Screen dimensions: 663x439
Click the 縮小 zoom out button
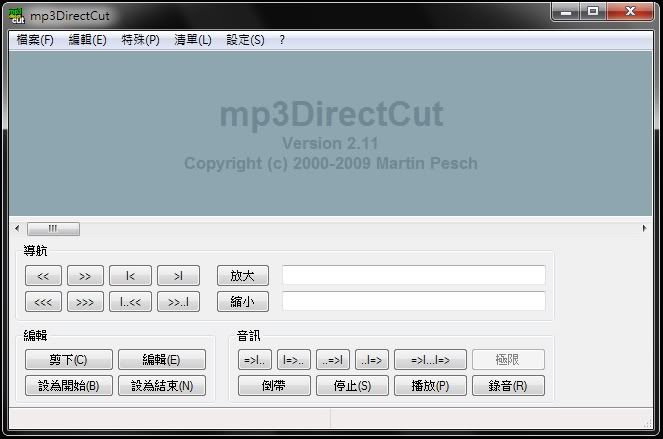click(243, 302)
